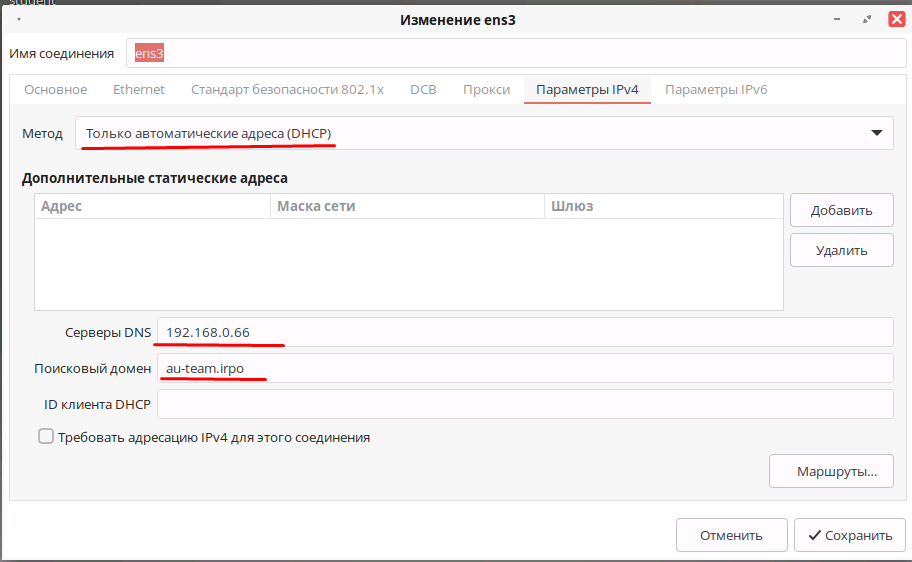Click the ID клиента DHCP field
The image size is (912, 562).
(x=524, y=404)
